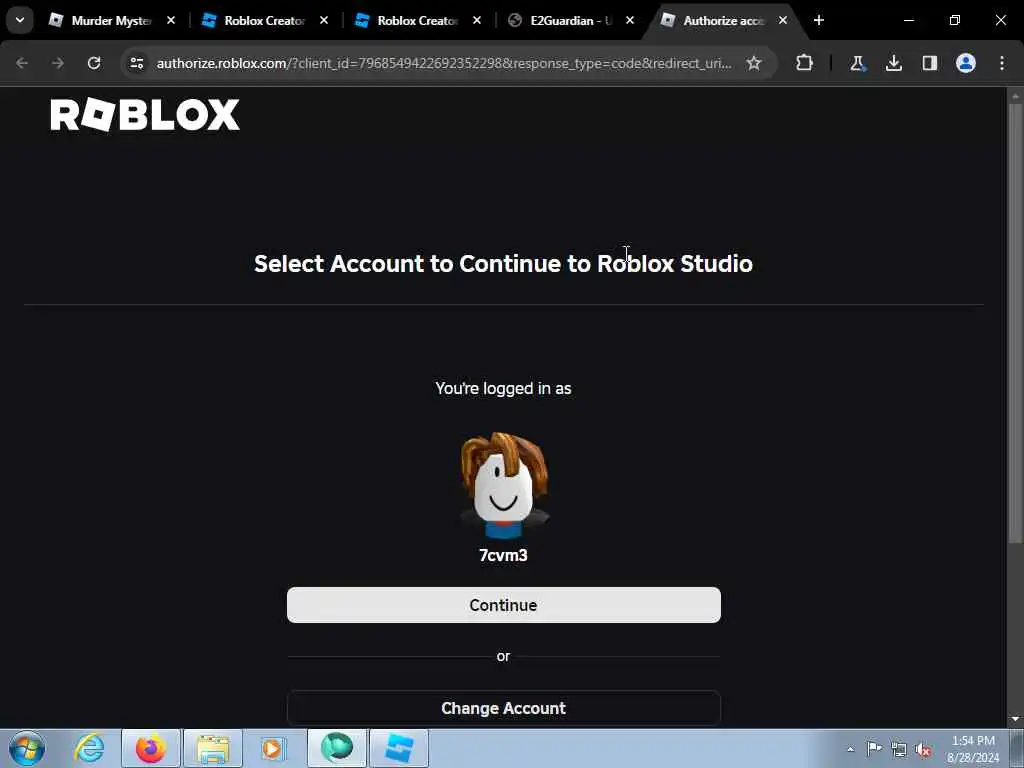The width and height of the screenshot is (1024, 768).
Task: Click the Change Account button
Action: [x=504, y=708]
